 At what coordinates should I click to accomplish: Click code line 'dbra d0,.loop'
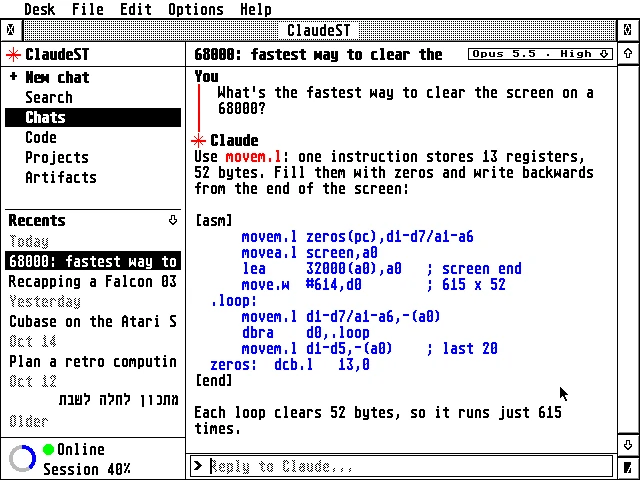306,333
